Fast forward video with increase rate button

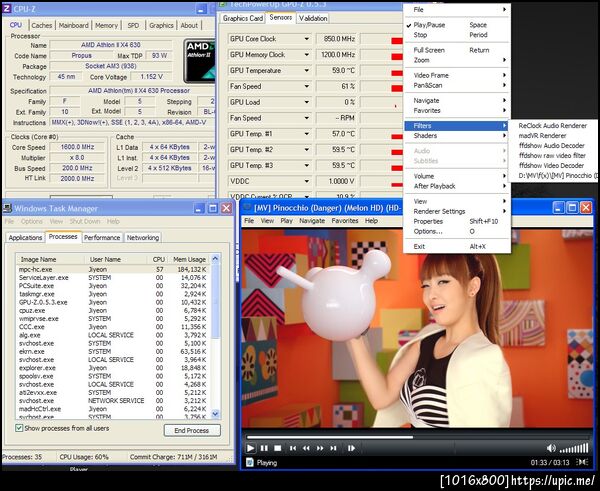click(320, 448)
